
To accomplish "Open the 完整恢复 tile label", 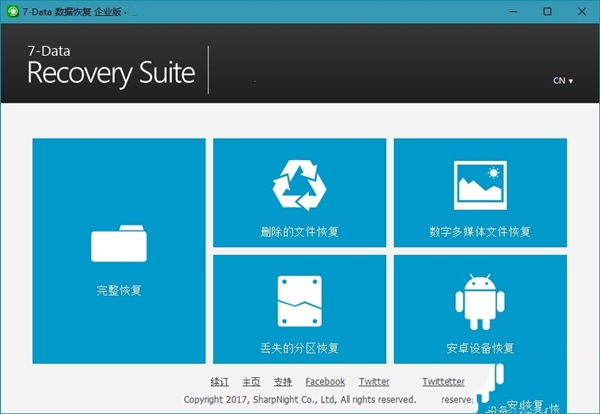I will [119, 290].
